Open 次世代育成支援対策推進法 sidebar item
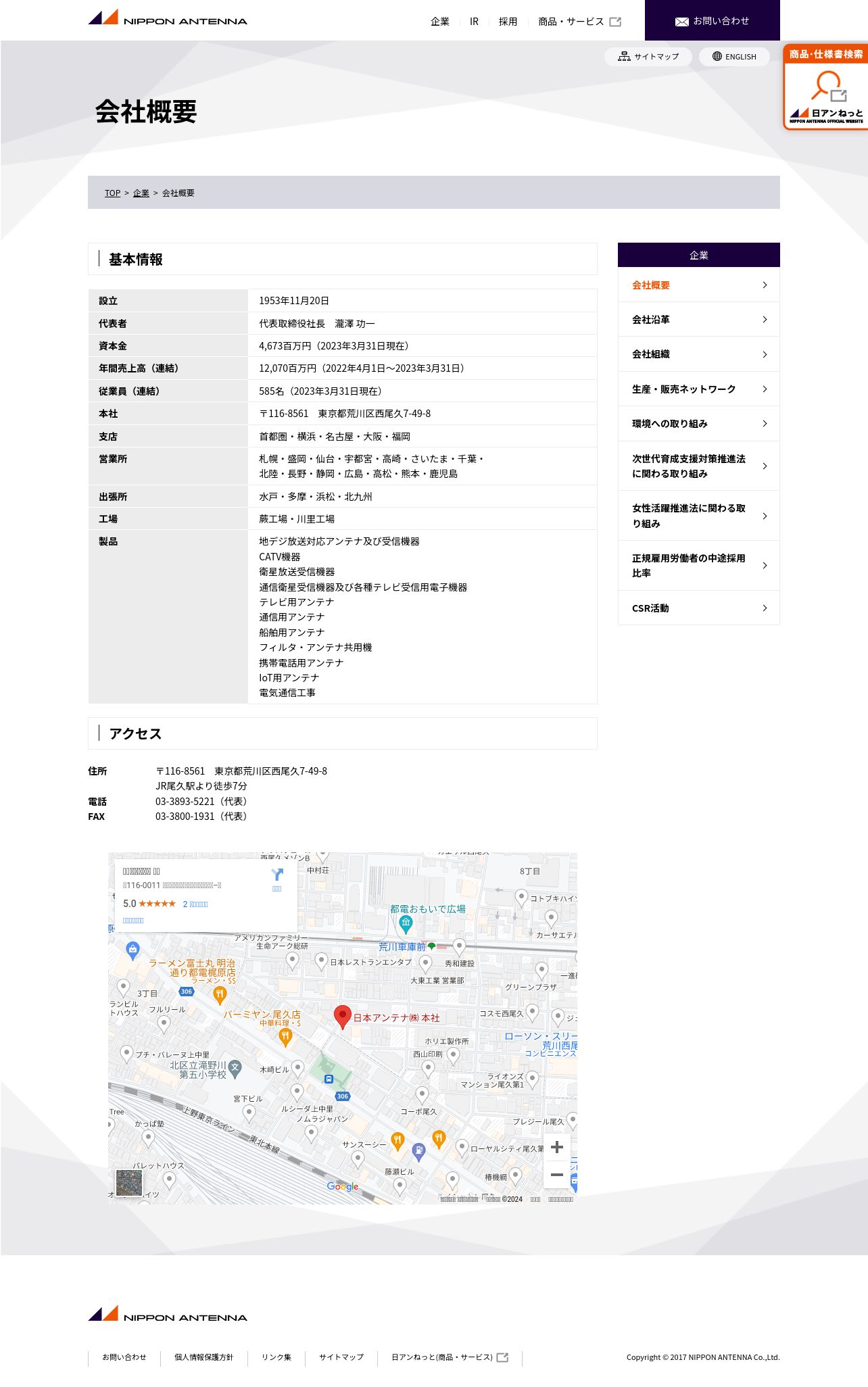868x1387 pixels. (699, 466)
